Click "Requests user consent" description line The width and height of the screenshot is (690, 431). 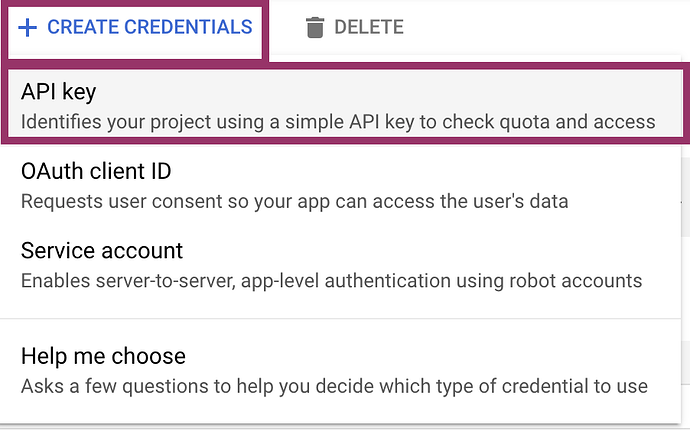coord(294,201)
